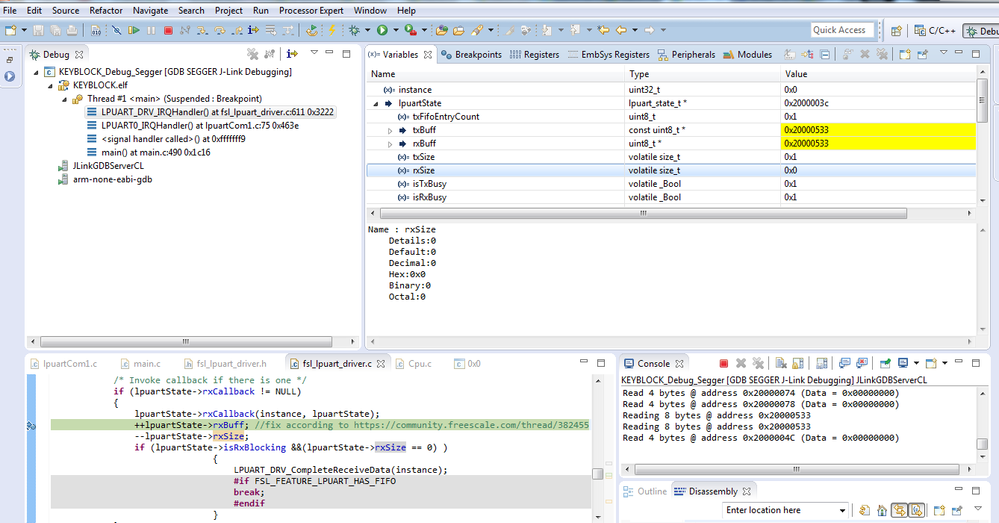Image resolution: width=999 pixels, height=523 pixels.
Task: Open Variables view menu triangle
Action: [944, 54]
